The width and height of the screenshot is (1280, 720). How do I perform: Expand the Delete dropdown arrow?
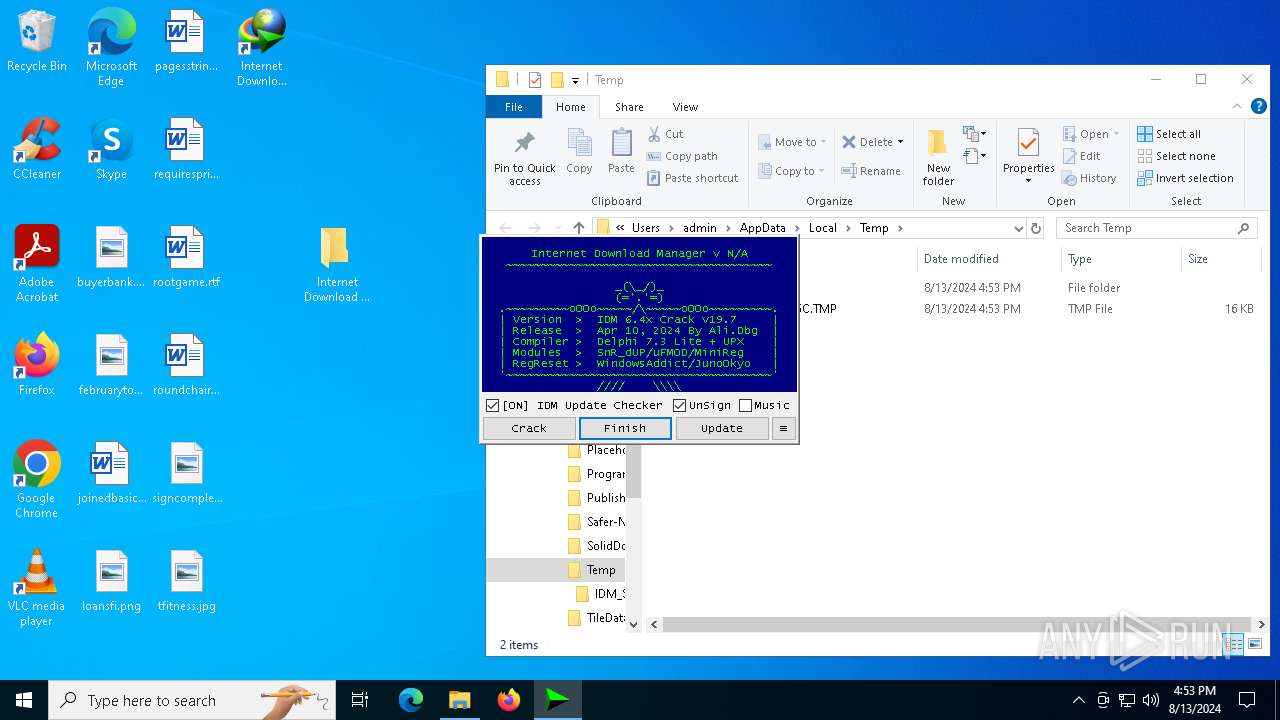(900, 142)
